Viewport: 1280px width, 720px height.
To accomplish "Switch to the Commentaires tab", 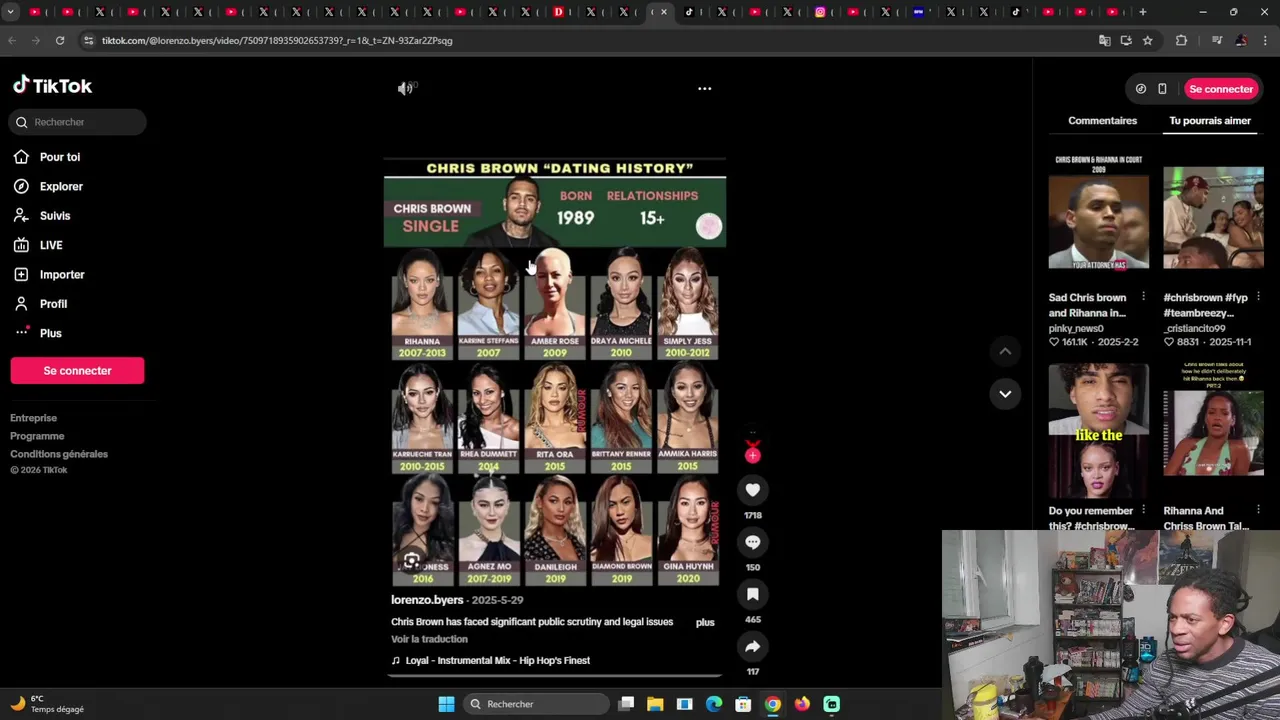I will click(1102, 120).
